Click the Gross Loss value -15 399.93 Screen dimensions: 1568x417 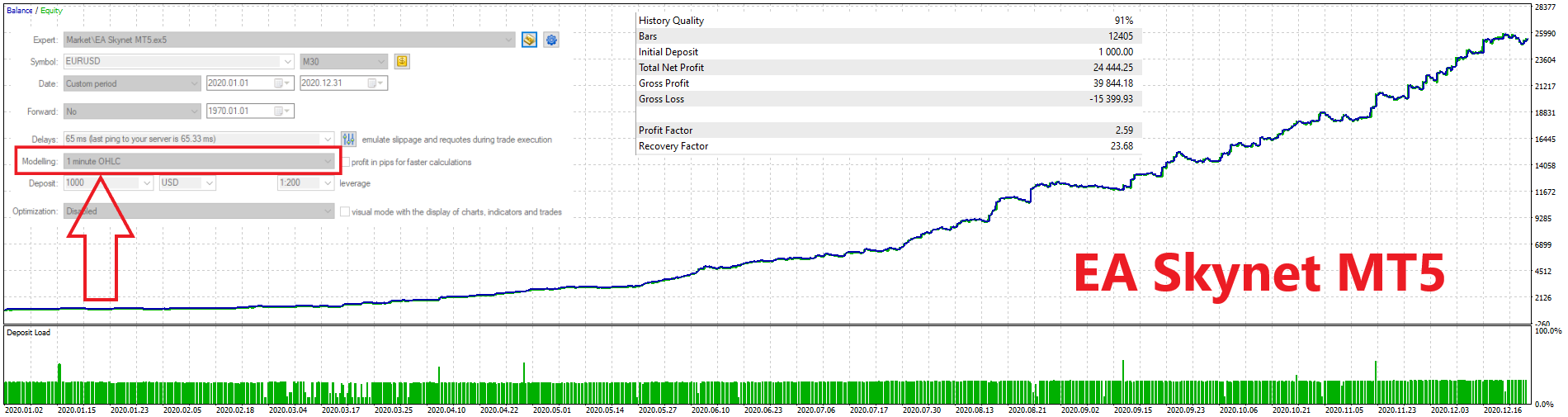click(x=1111, y=99)
